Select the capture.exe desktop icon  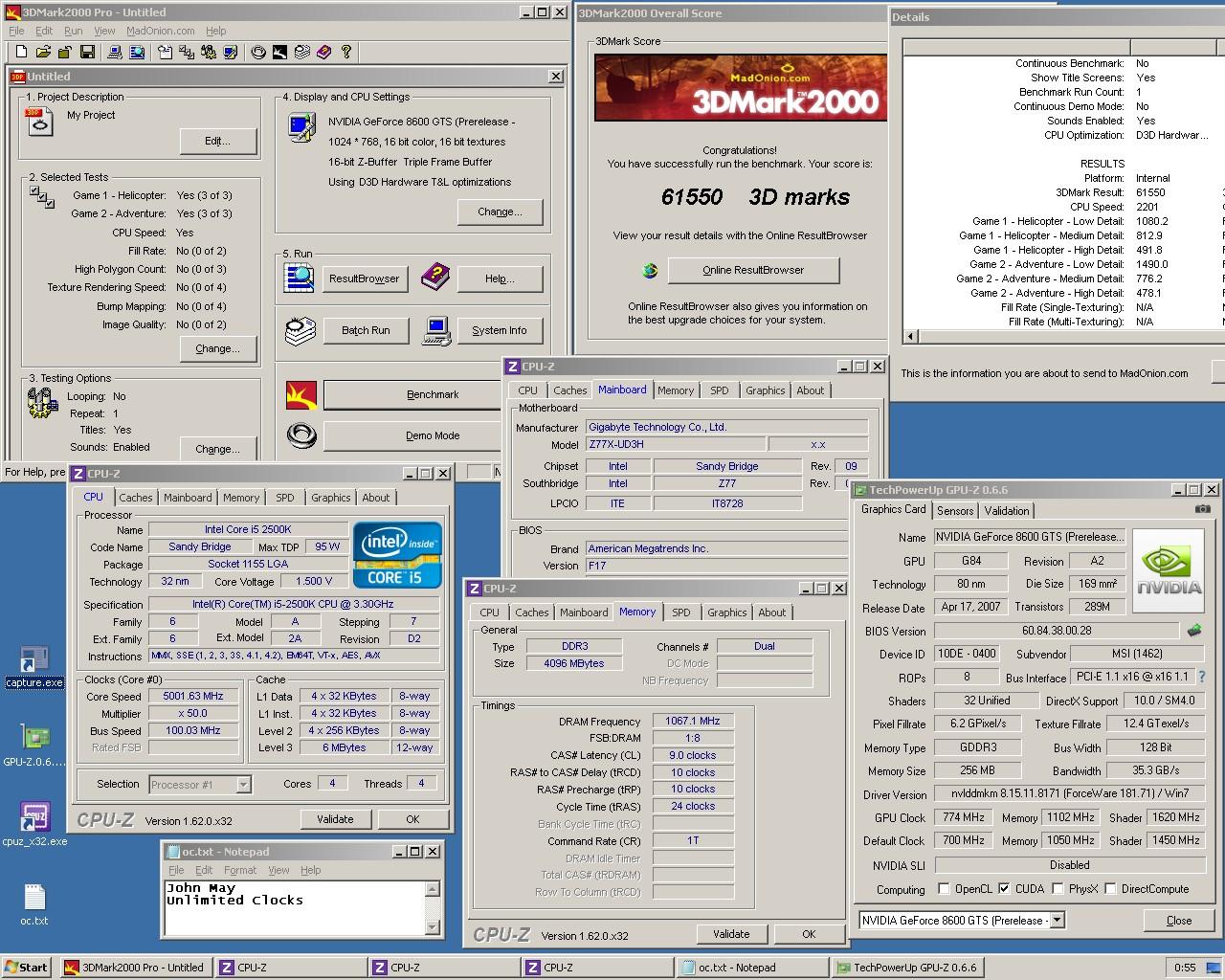tap(33, 667)
